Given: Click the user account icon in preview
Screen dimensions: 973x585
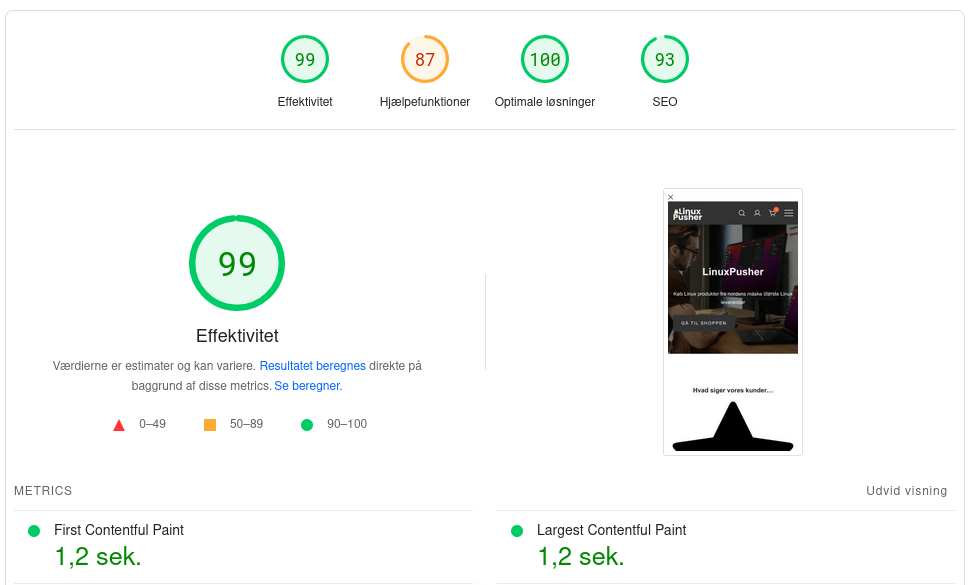Looking at the screenshot, I should (x=757, y=213).
